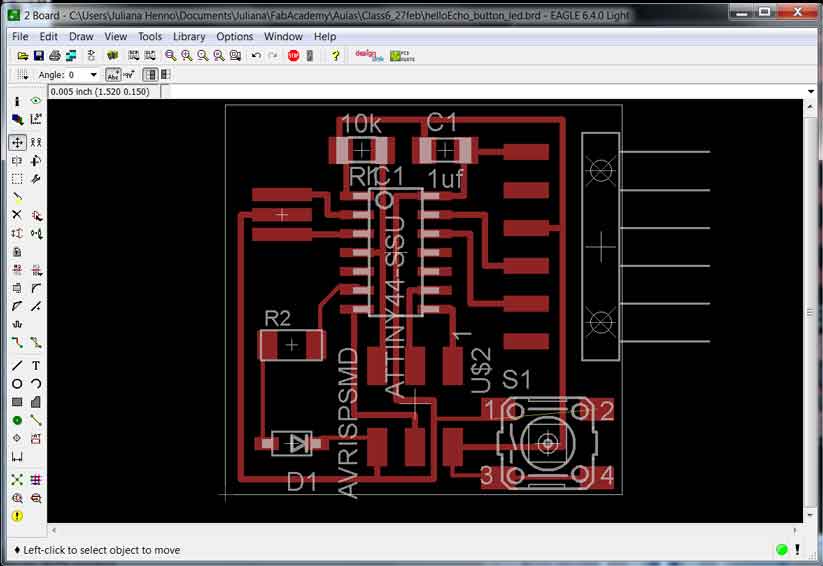Open the Library menu
823x566 pixels.
point(189,36)
